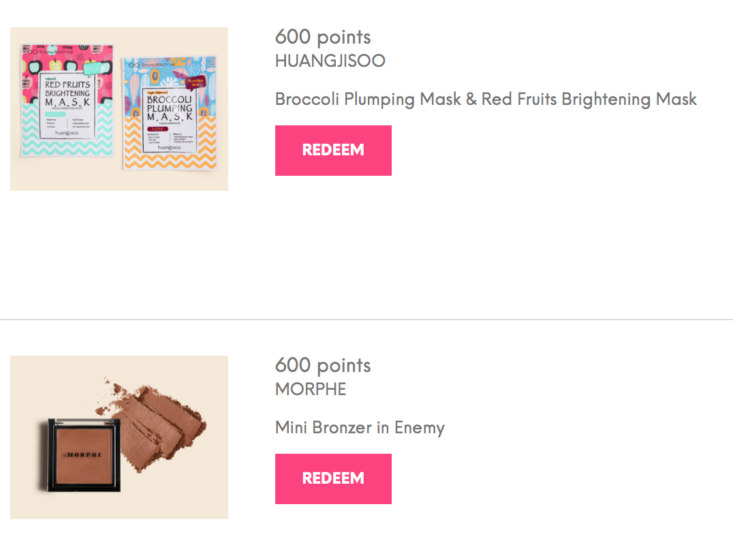The image size is (733, 560).
Task: Click 600 points above MORPHE
Action: (x=323, y=365)
